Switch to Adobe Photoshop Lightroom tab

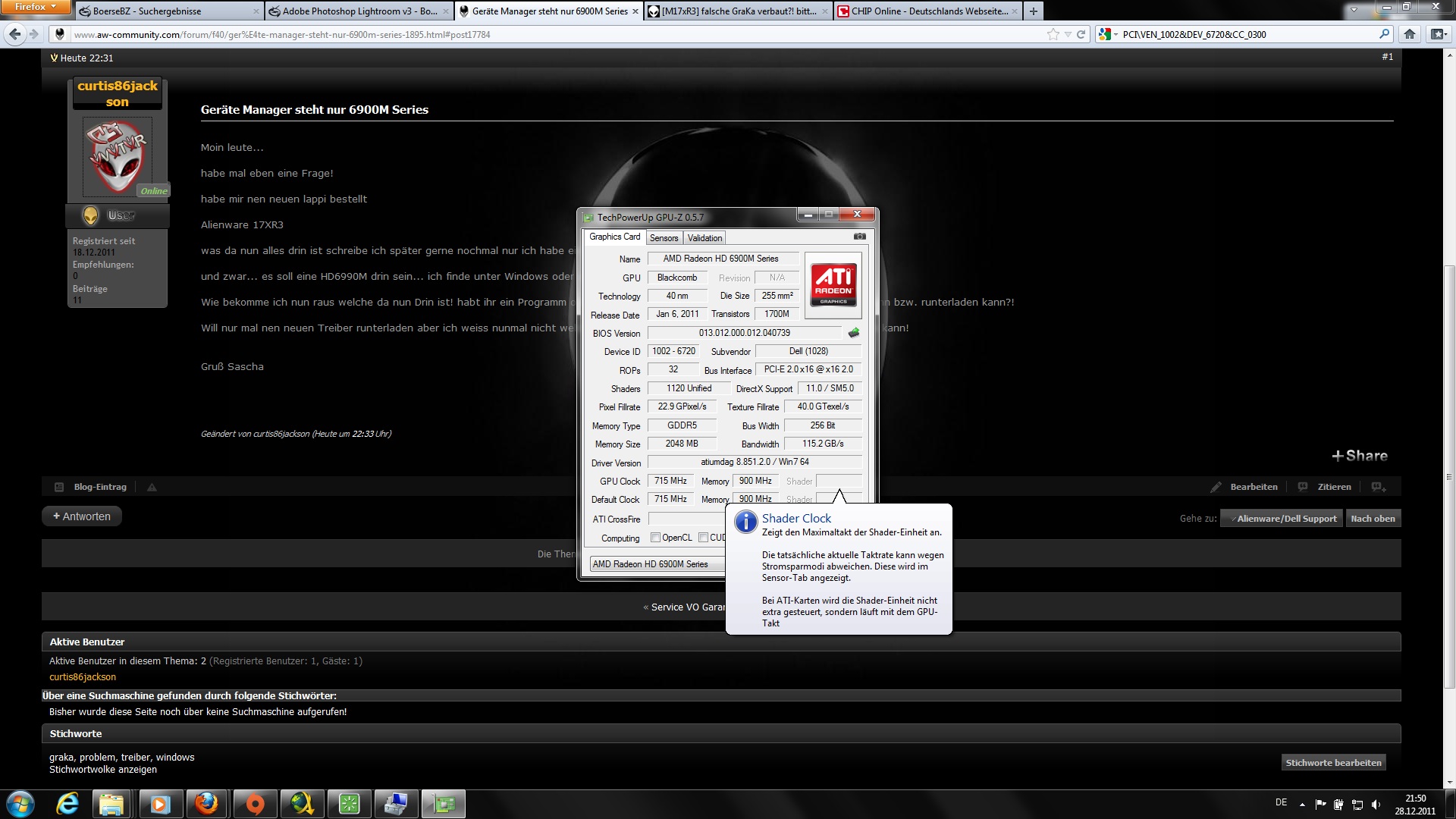click(359, 11)
